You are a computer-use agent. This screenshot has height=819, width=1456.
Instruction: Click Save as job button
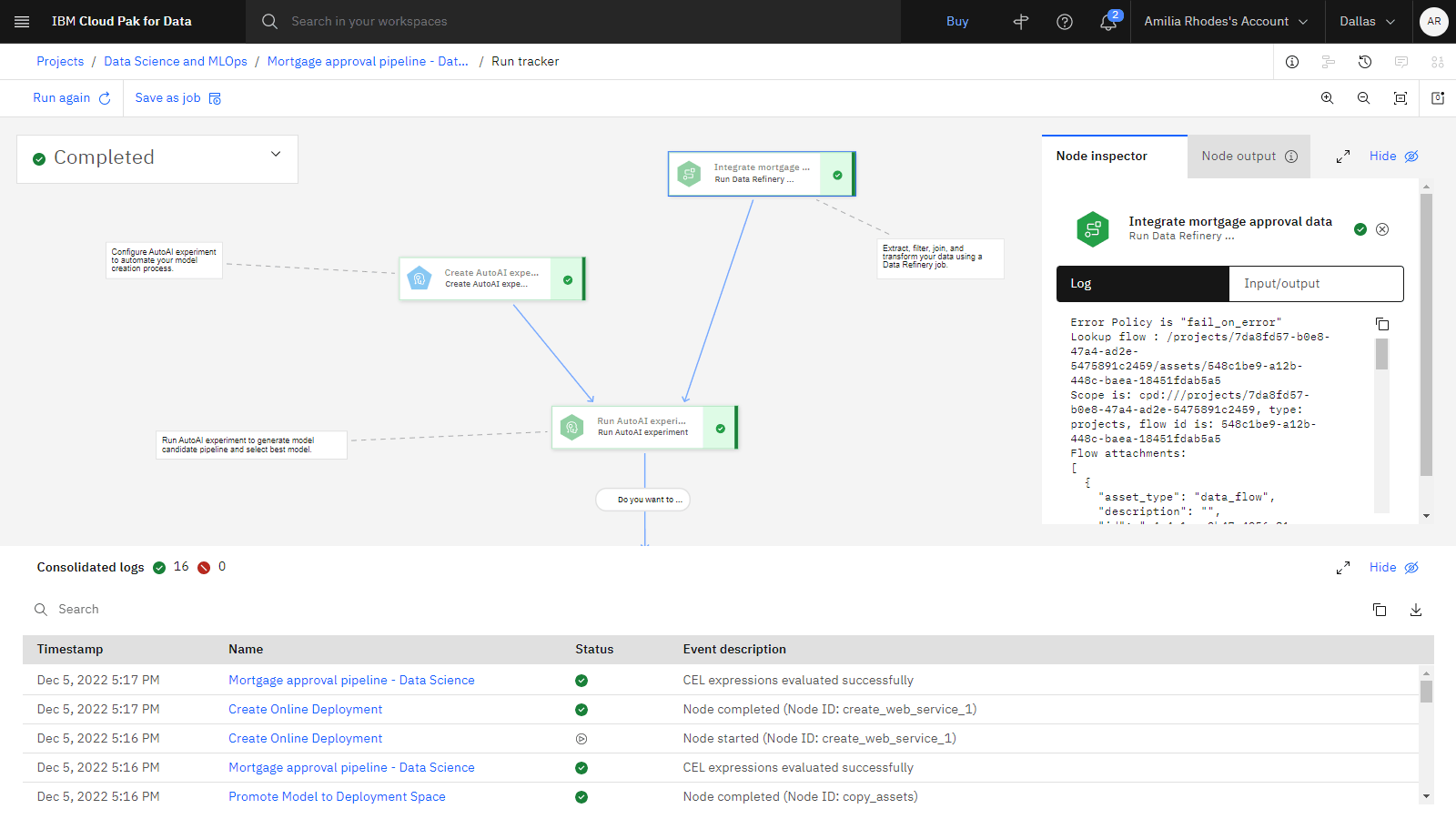177,98
